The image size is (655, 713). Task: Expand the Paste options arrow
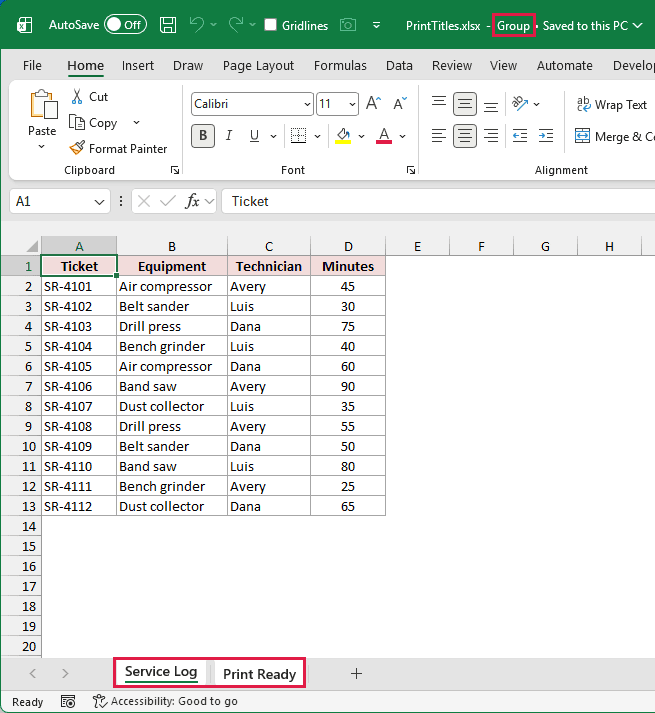41,146
